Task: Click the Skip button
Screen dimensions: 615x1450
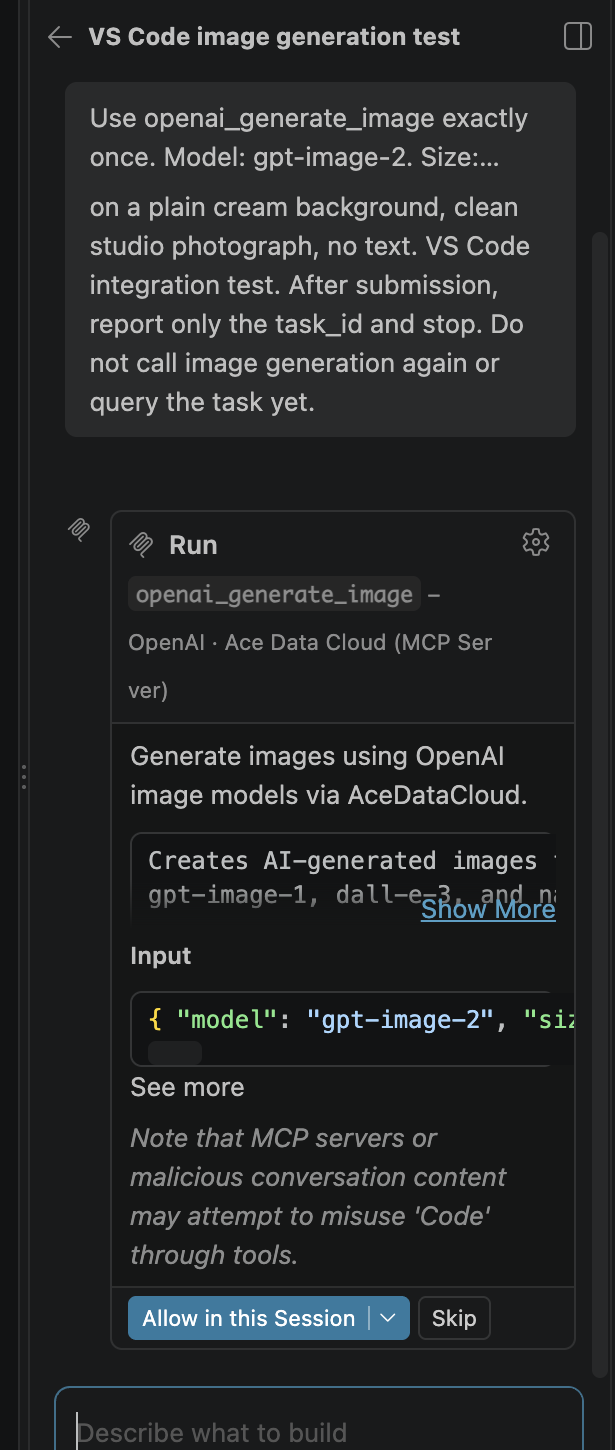Action: click(454, 1318)
